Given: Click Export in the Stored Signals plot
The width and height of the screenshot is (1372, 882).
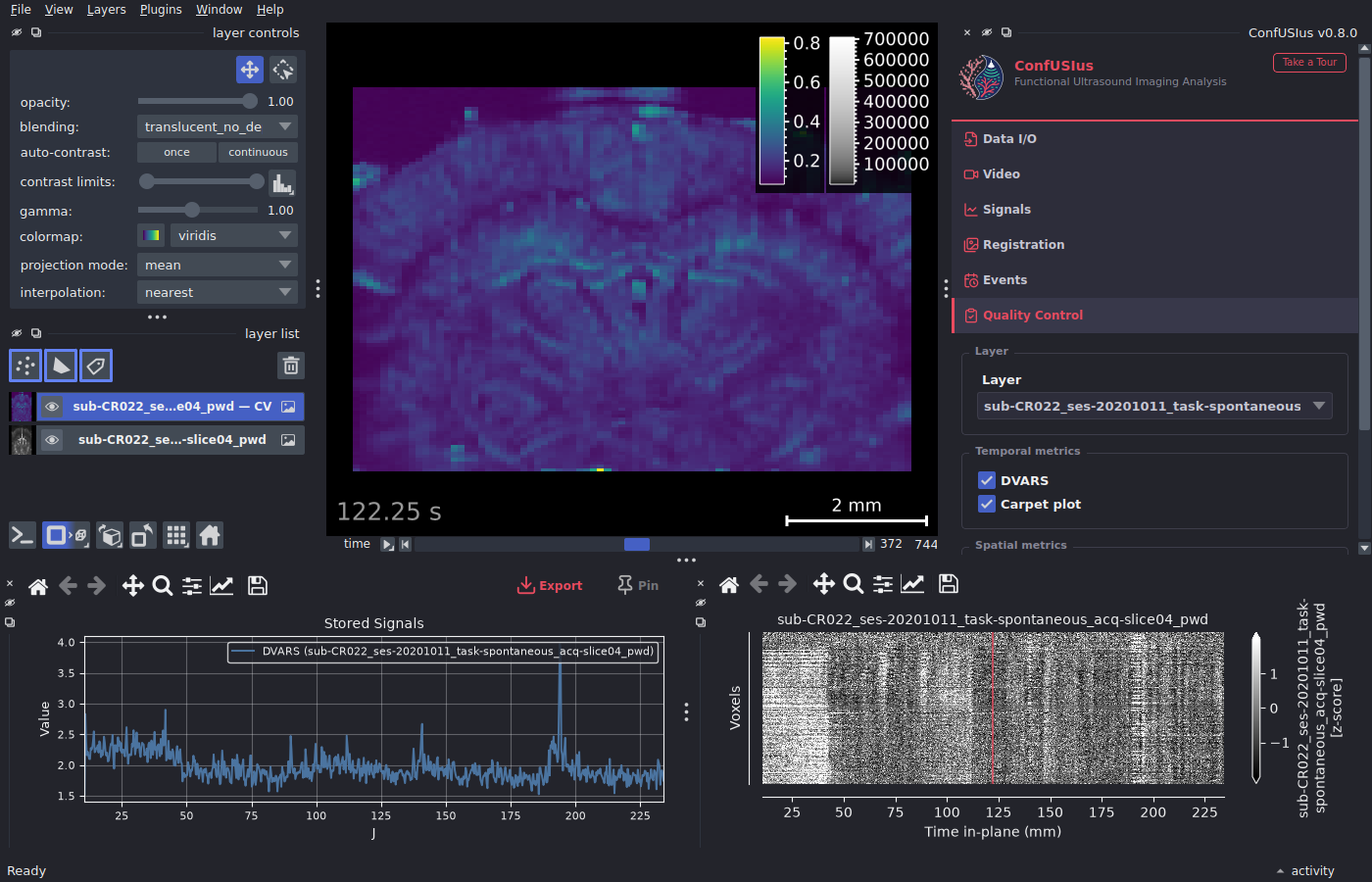Looking at the screenshot, I should (550, 585).
